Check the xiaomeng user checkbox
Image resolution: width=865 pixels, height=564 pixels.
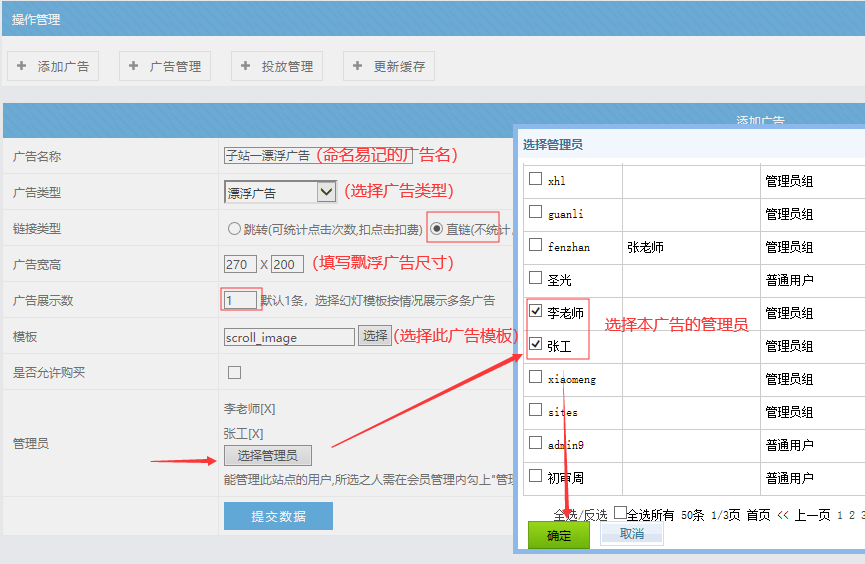point(536,378)
